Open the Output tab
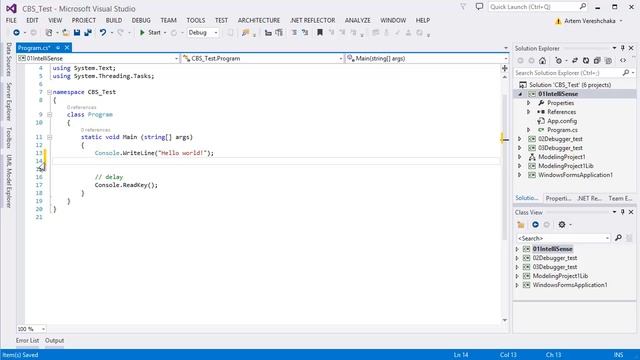 point(54,340)
